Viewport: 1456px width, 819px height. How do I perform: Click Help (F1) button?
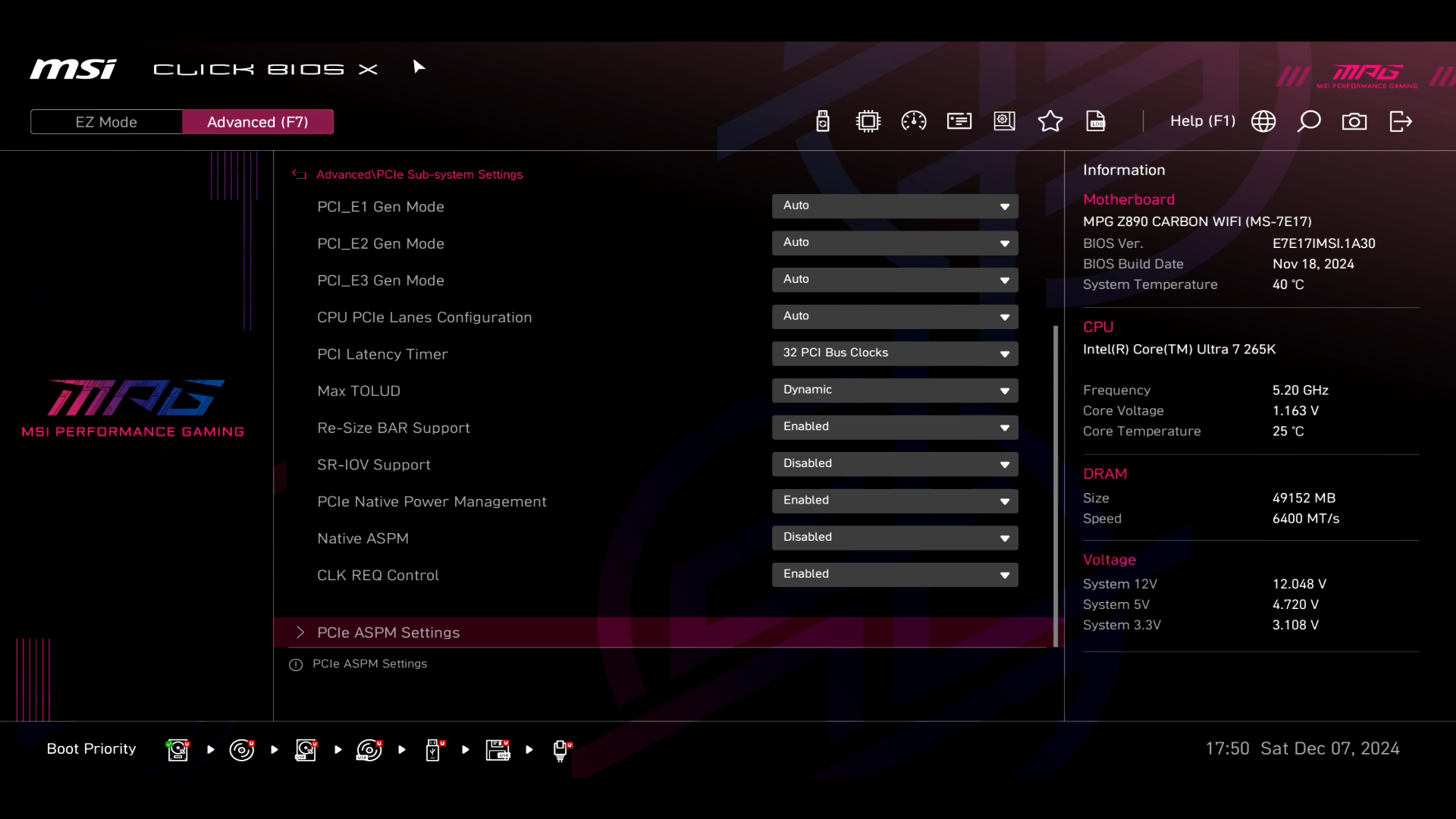[x=1202, y=121]
